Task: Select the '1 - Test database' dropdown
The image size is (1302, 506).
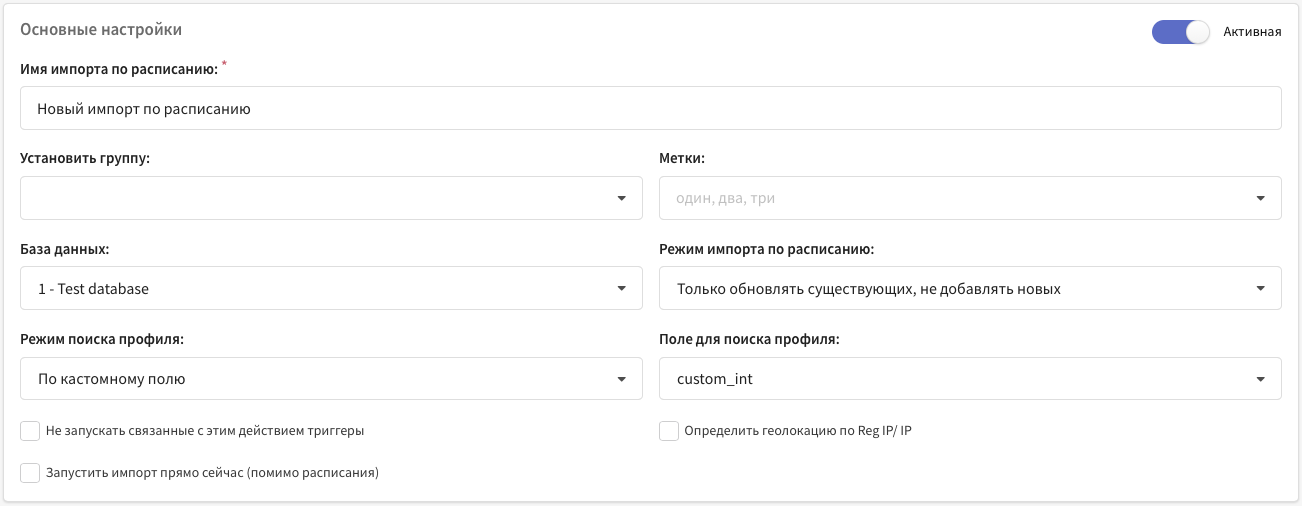Action: [x=331, y=289]
